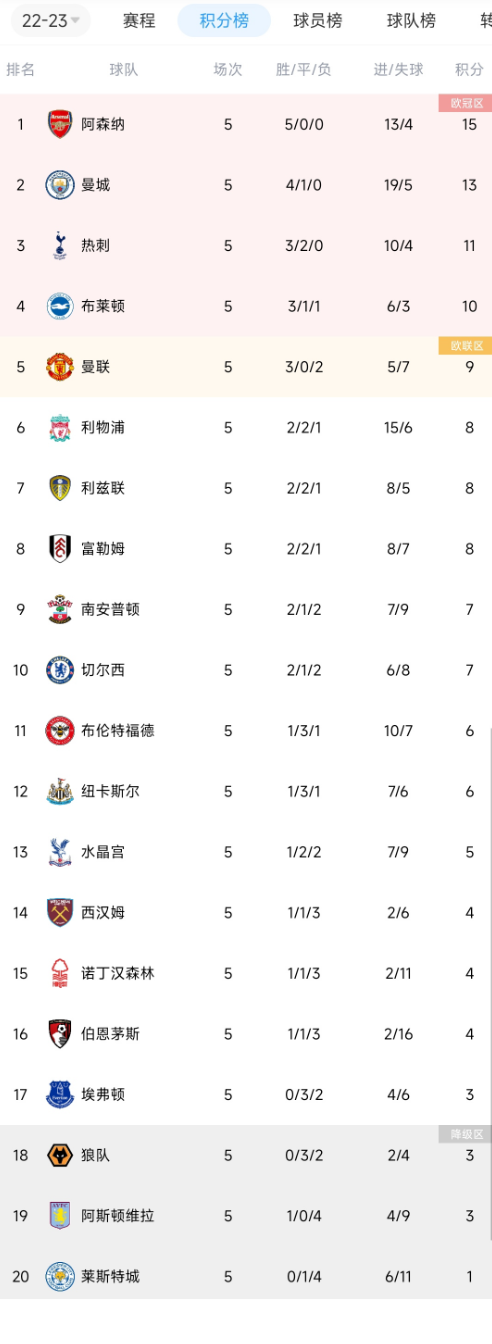Viewport: 492px width, 1344px height.
Task: Tap the Tottenham Hotspur crest
Action: click(x=60, y=246)
